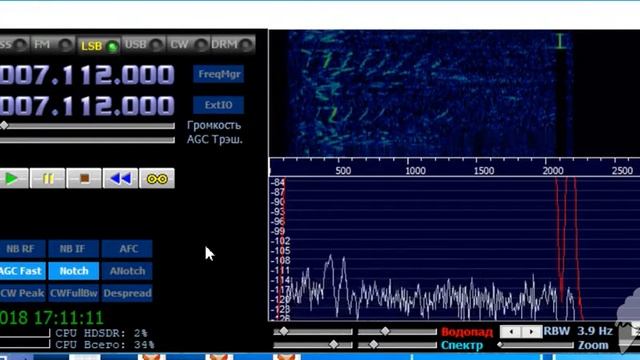Toggle the NB RF noise blanker
640x360 pixels.
[x=22, y=249]
